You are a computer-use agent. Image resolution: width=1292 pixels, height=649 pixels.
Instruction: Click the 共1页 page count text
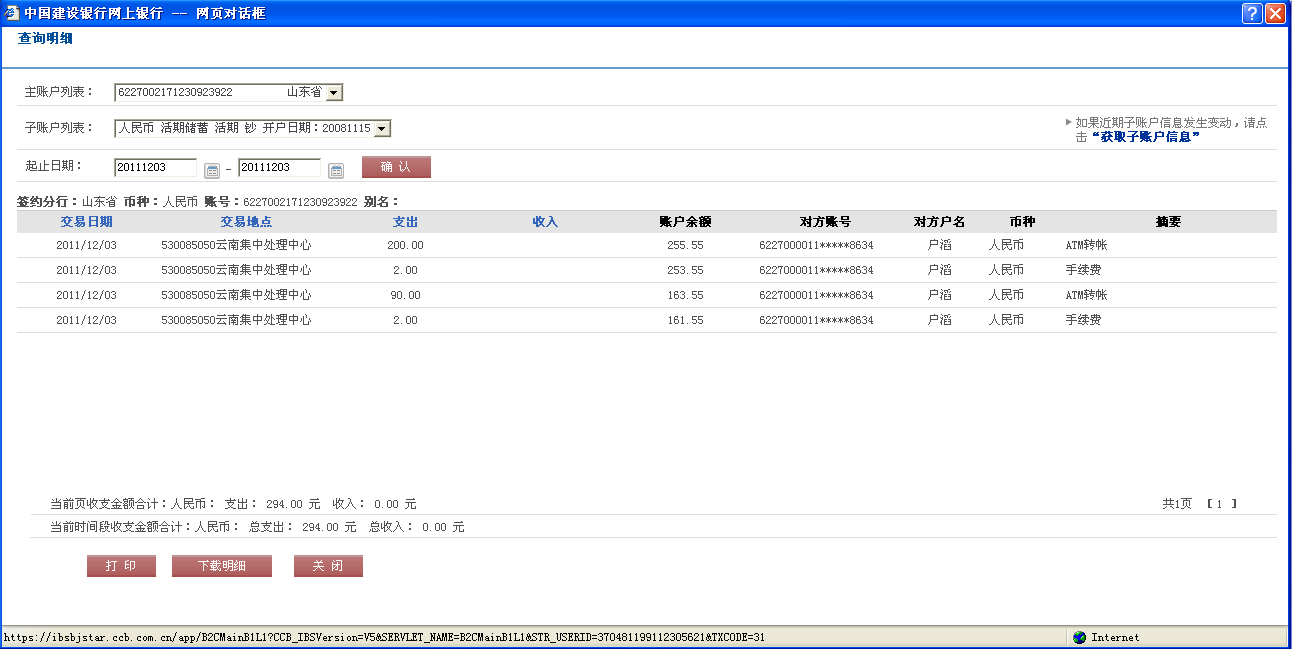pyautogui.click(x=1177, y=504)
